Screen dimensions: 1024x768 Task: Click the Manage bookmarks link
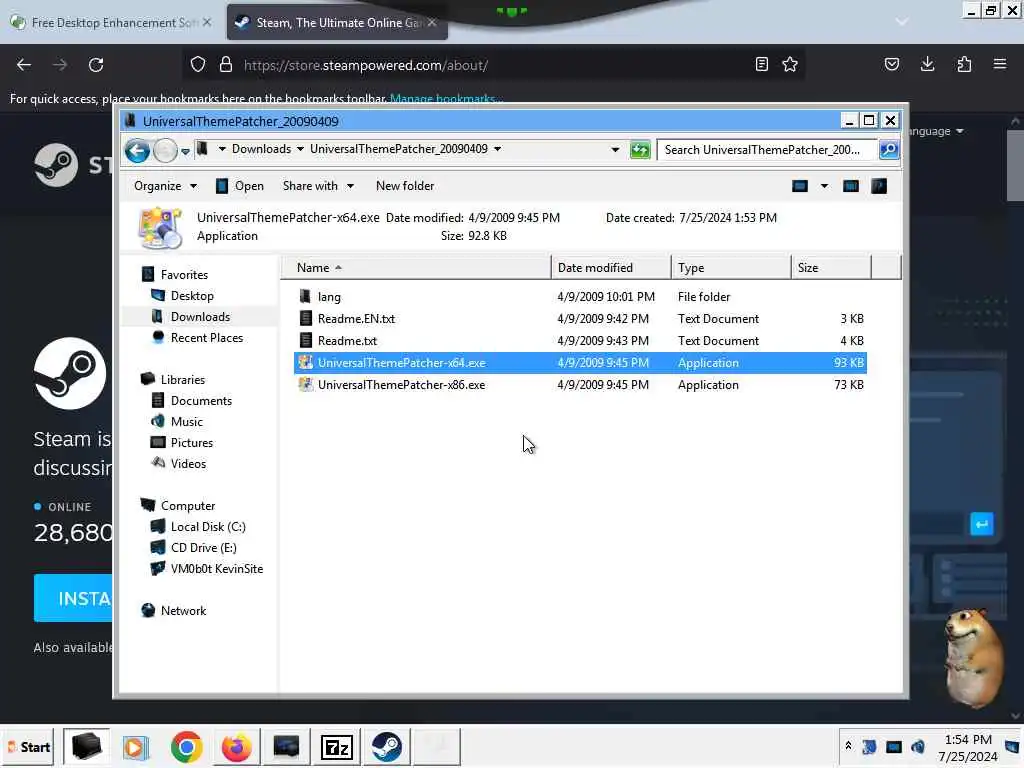(x=445, y=99)
